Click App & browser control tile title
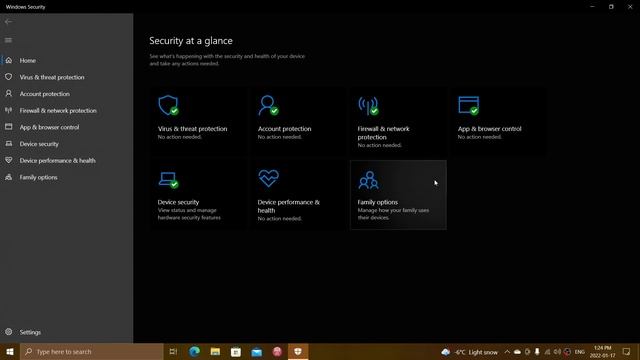This screenshot has width=640, height=360. (489, 129)
